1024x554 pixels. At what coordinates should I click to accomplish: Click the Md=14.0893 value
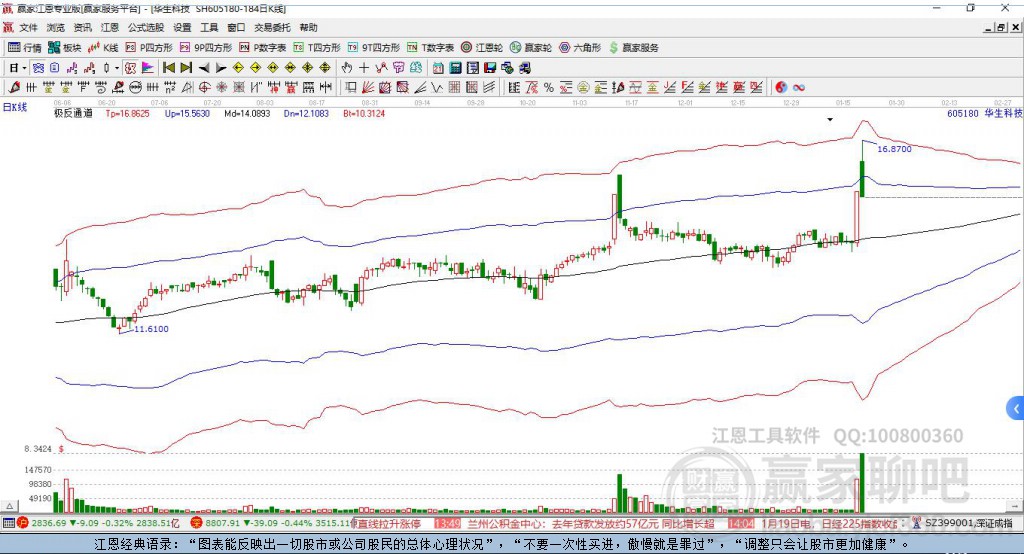[x=248, y=113]
